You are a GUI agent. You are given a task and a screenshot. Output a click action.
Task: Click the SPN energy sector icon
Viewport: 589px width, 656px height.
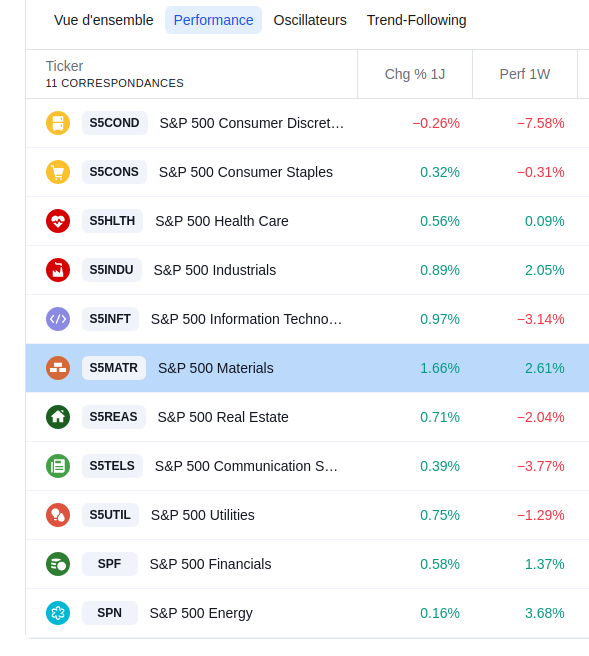pyautogui.click(x=58, y=612)
